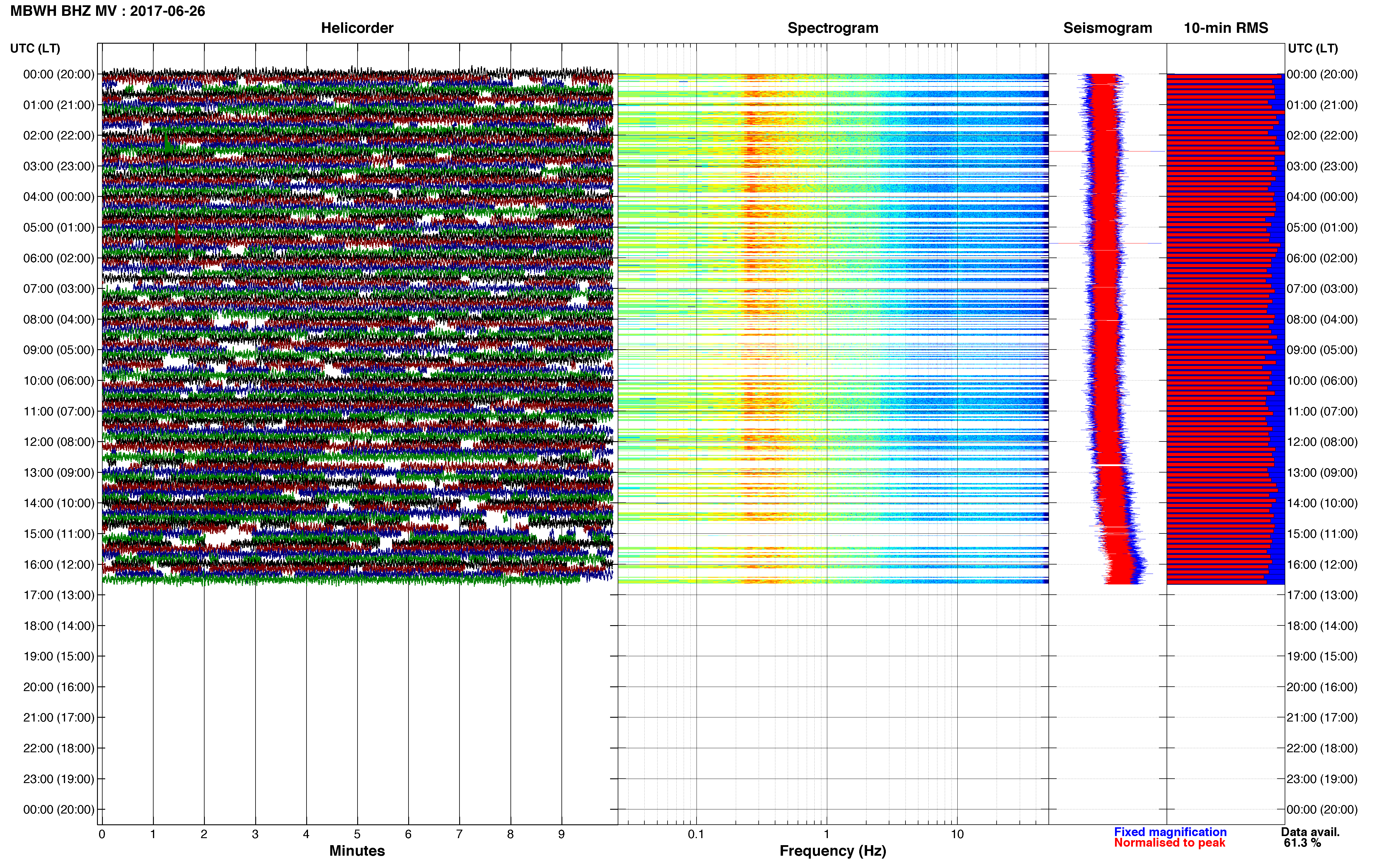This screenshot has height=868, width=1389.
Task: Click '01:00 (21:00)' on the Helicorder time axis
Action: click(59, 105)
